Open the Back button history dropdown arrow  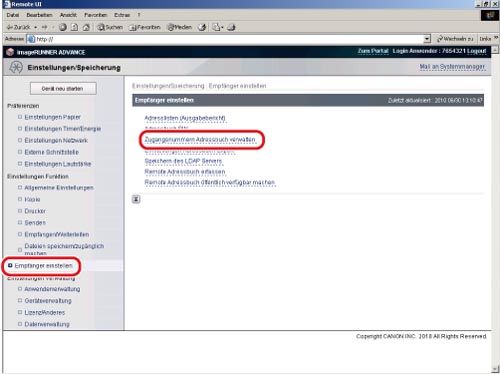click(36, 27)
